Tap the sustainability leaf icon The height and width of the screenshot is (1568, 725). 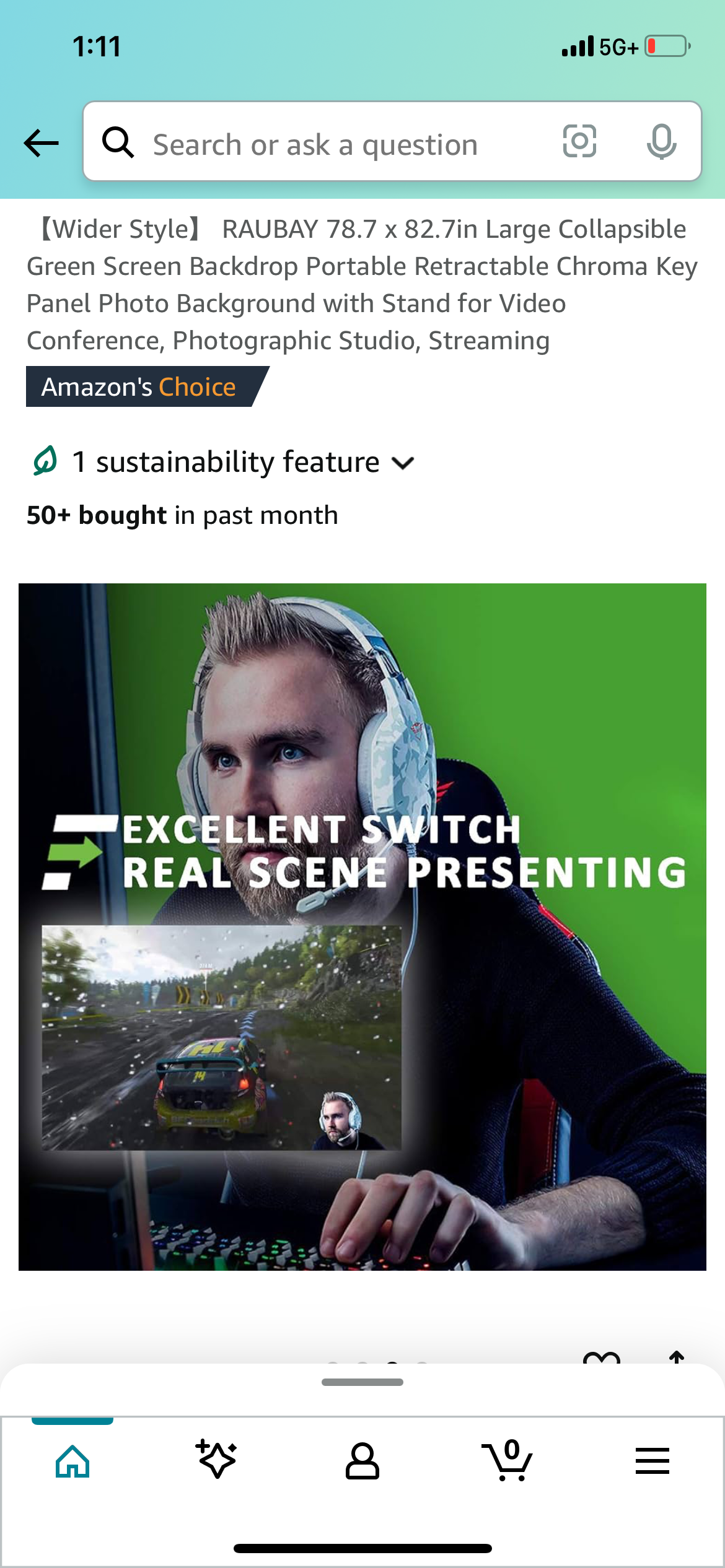tap(45, 461)
